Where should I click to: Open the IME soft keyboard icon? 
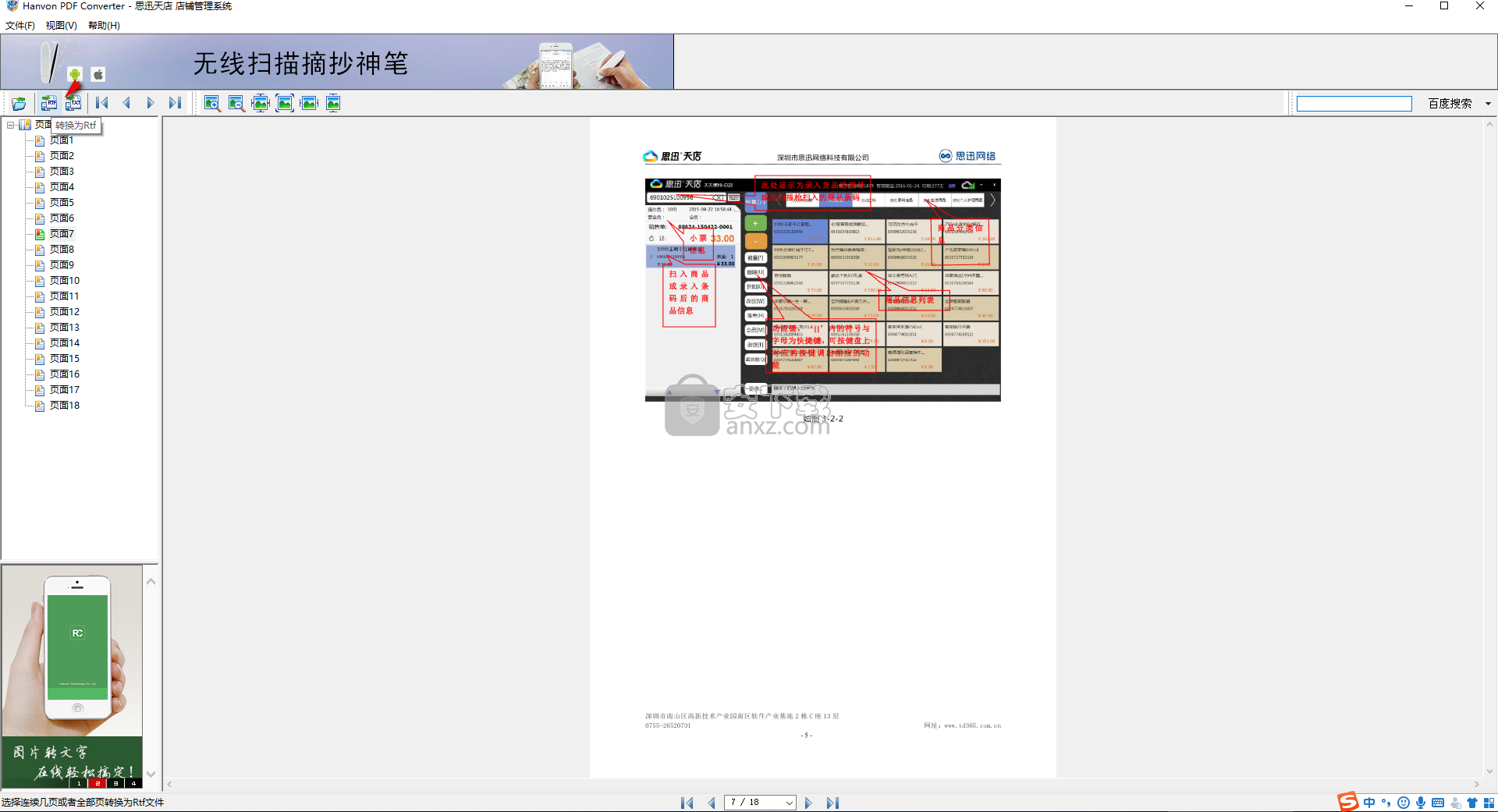(1438, 803)
